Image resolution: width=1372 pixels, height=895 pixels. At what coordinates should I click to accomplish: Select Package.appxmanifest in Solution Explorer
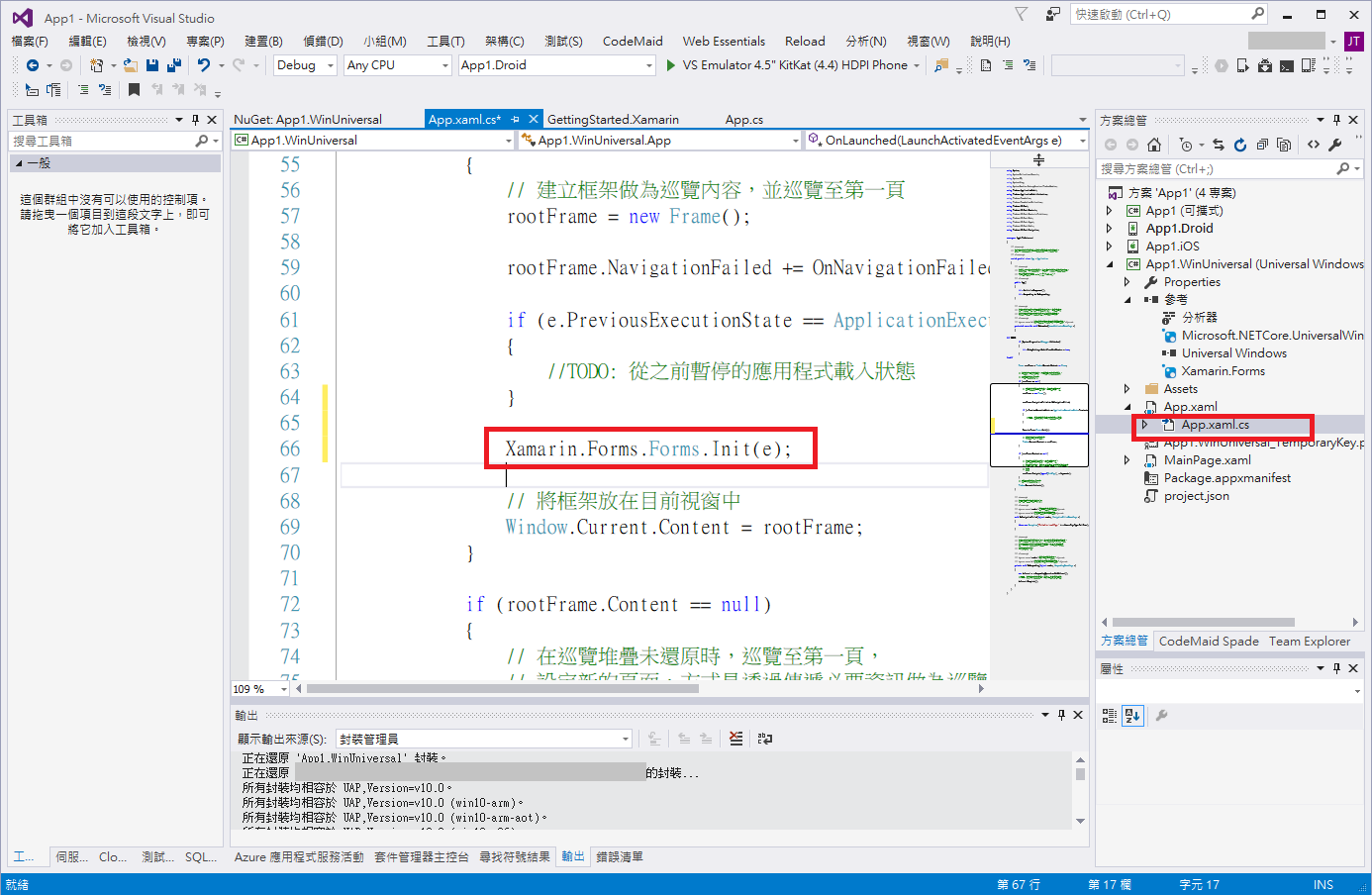point(1227,478)
